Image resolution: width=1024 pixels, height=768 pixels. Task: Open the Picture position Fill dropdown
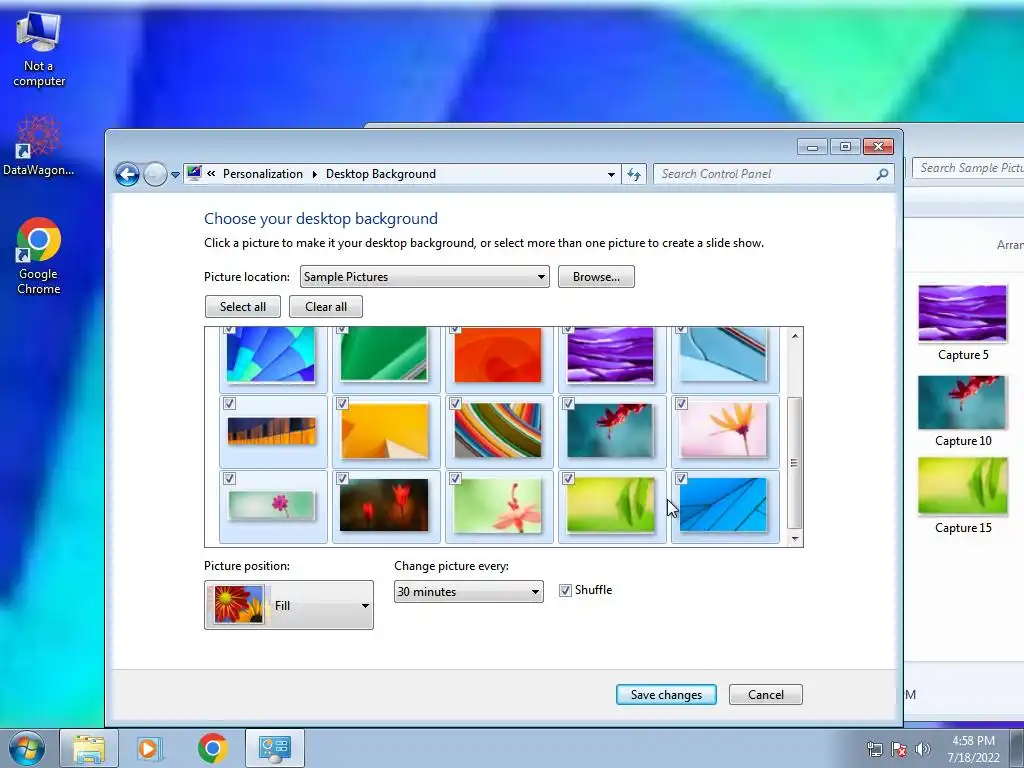click(x=289, y=605)
